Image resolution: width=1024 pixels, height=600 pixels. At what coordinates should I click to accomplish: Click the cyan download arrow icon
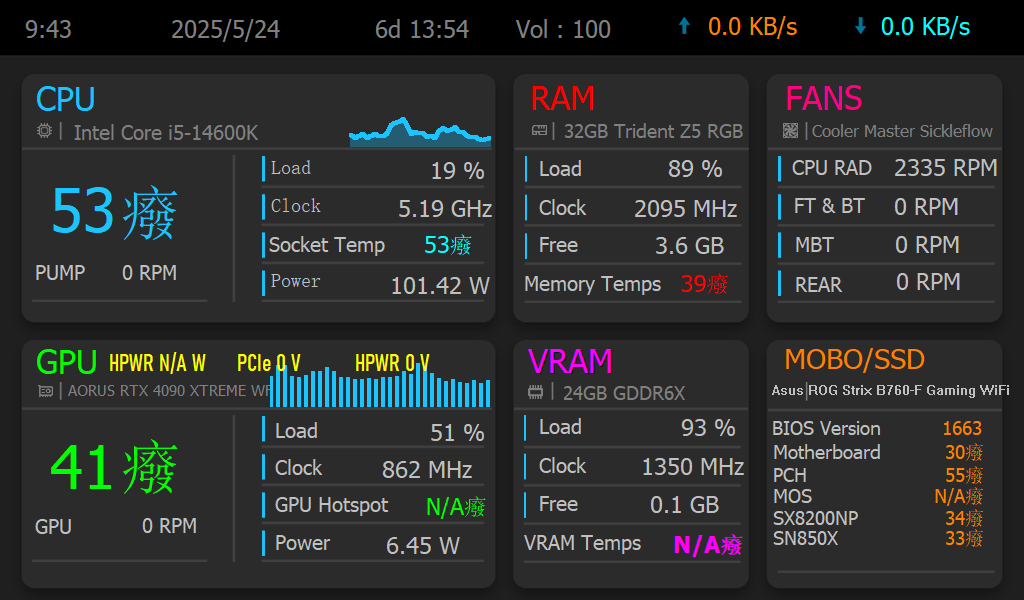[x=860, y=27]
